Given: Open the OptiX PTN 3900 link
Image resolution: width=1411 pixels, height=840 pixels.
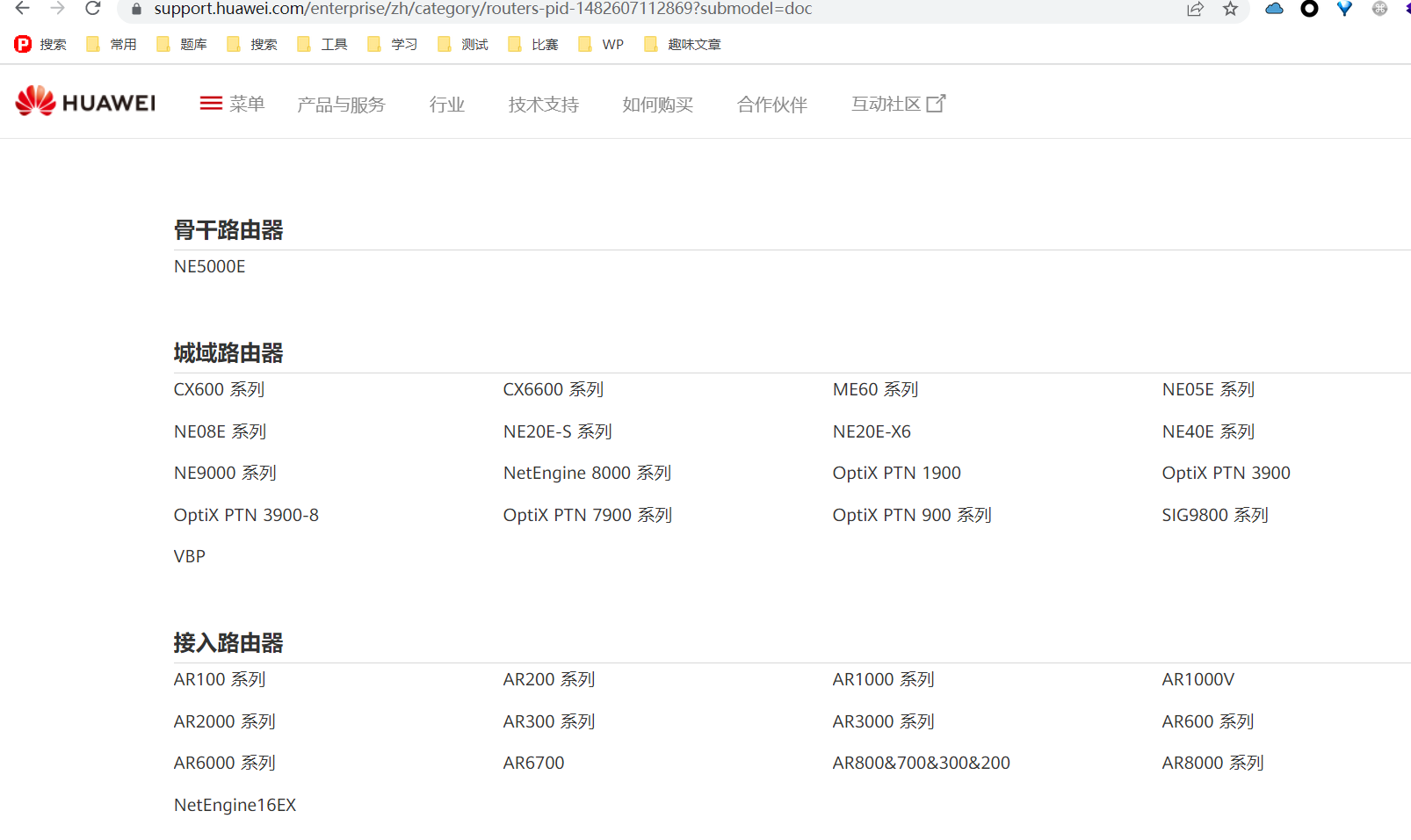Looking at the screenshot, I should 1226,473.
